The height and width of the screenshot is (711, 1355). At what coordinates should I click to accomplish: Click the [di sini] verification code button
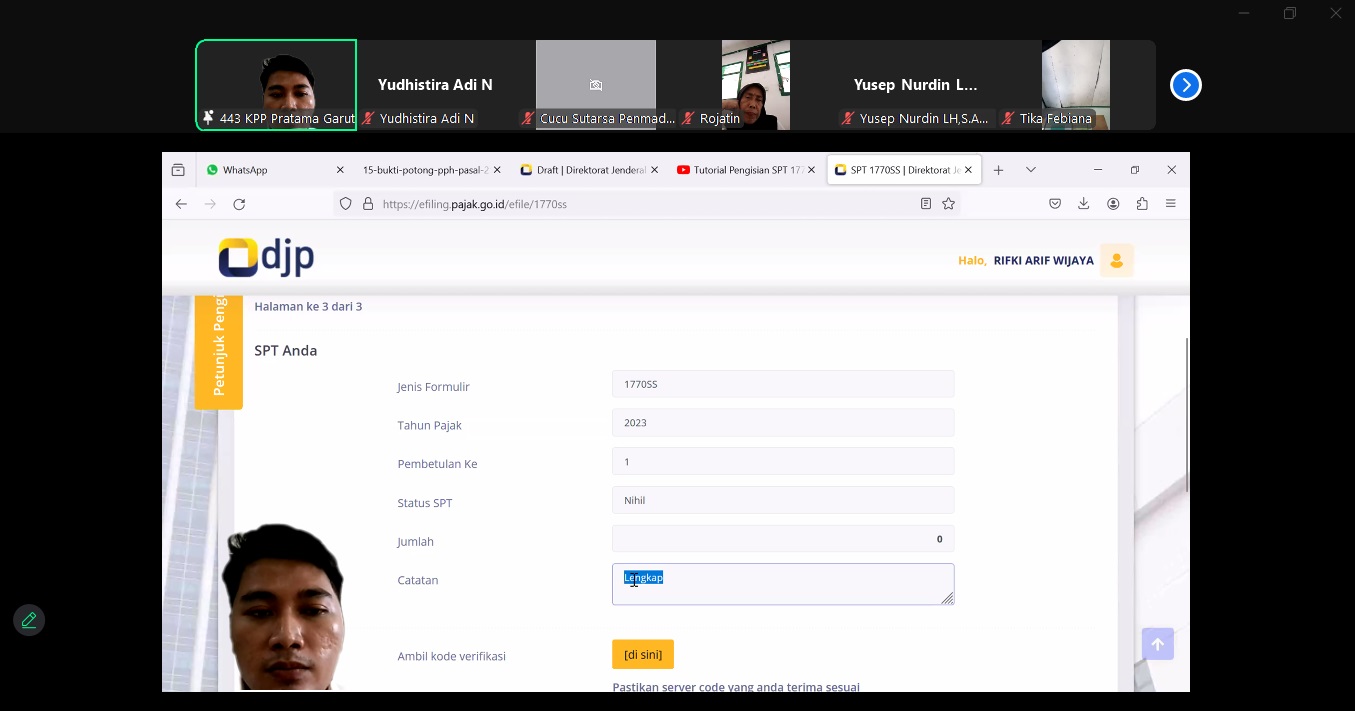coord(643,655)
